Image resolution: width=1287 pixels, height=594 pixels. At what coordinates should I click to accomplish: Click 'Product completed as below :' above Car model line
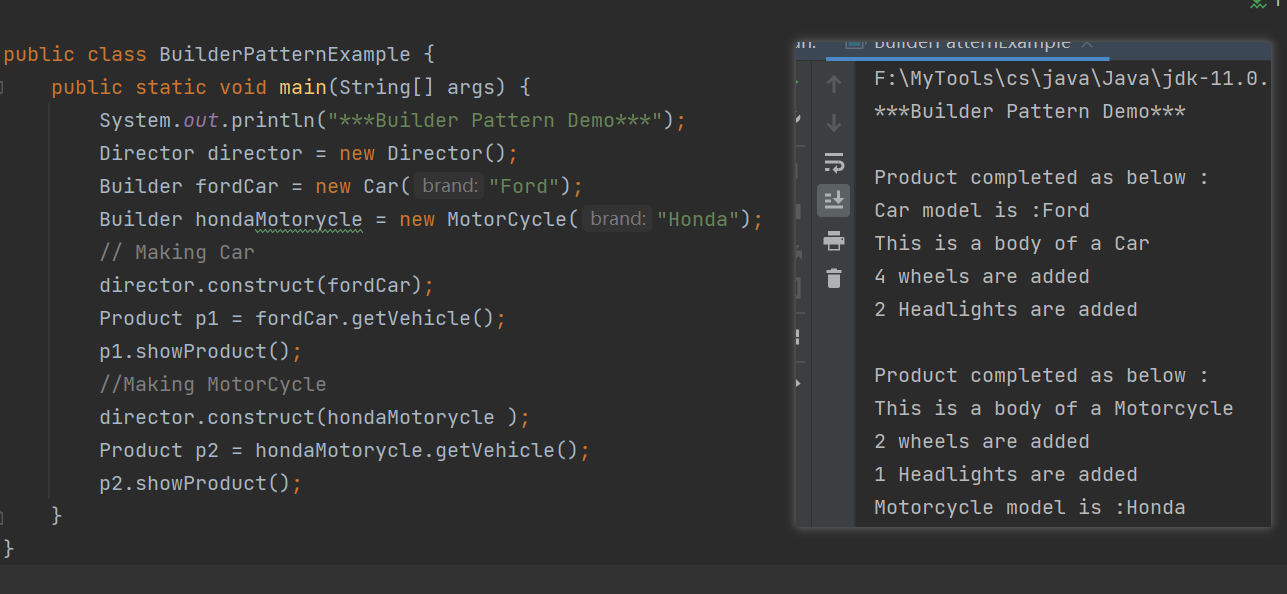pyautogui.click(x=1042, y=177)
